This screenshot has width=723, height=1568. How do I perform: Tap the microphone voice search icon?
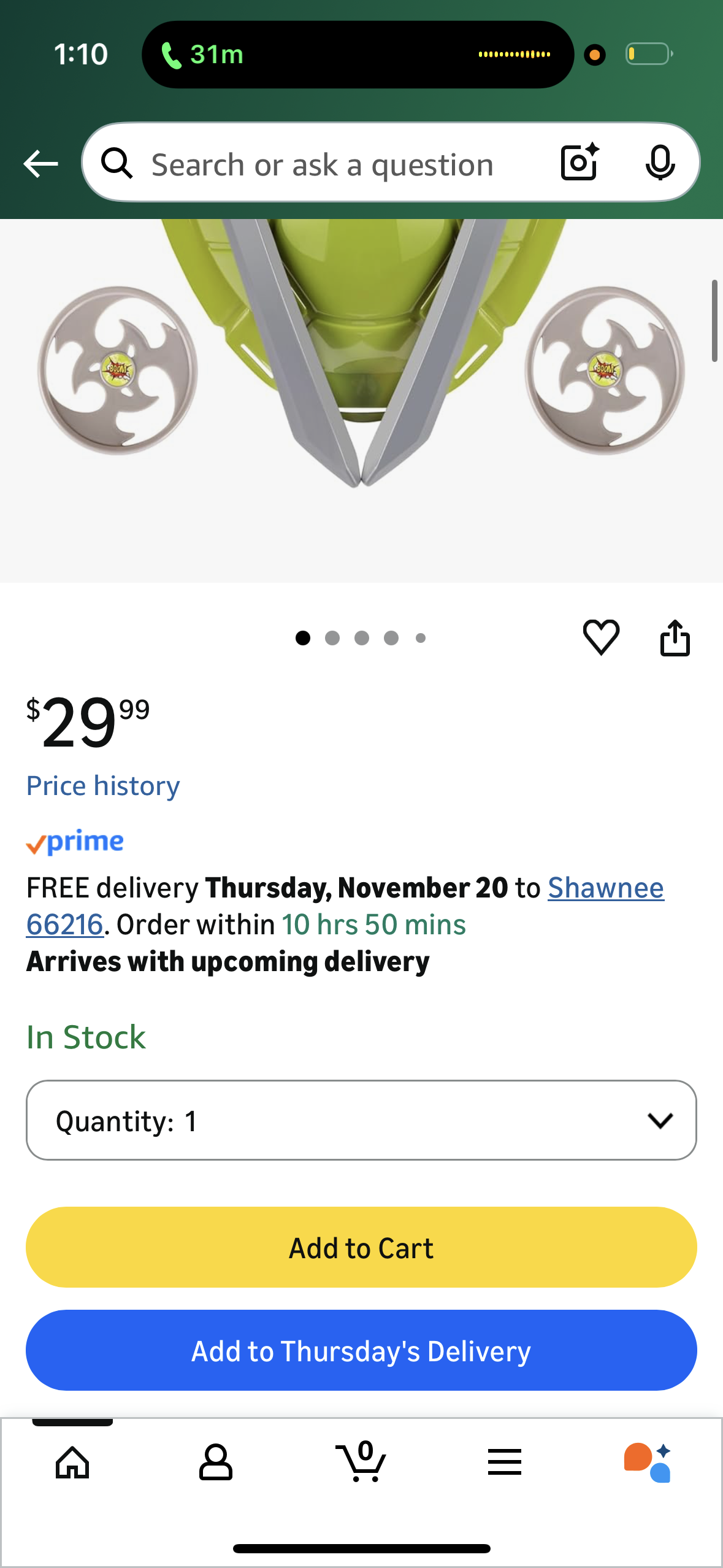tap(660, 163)
